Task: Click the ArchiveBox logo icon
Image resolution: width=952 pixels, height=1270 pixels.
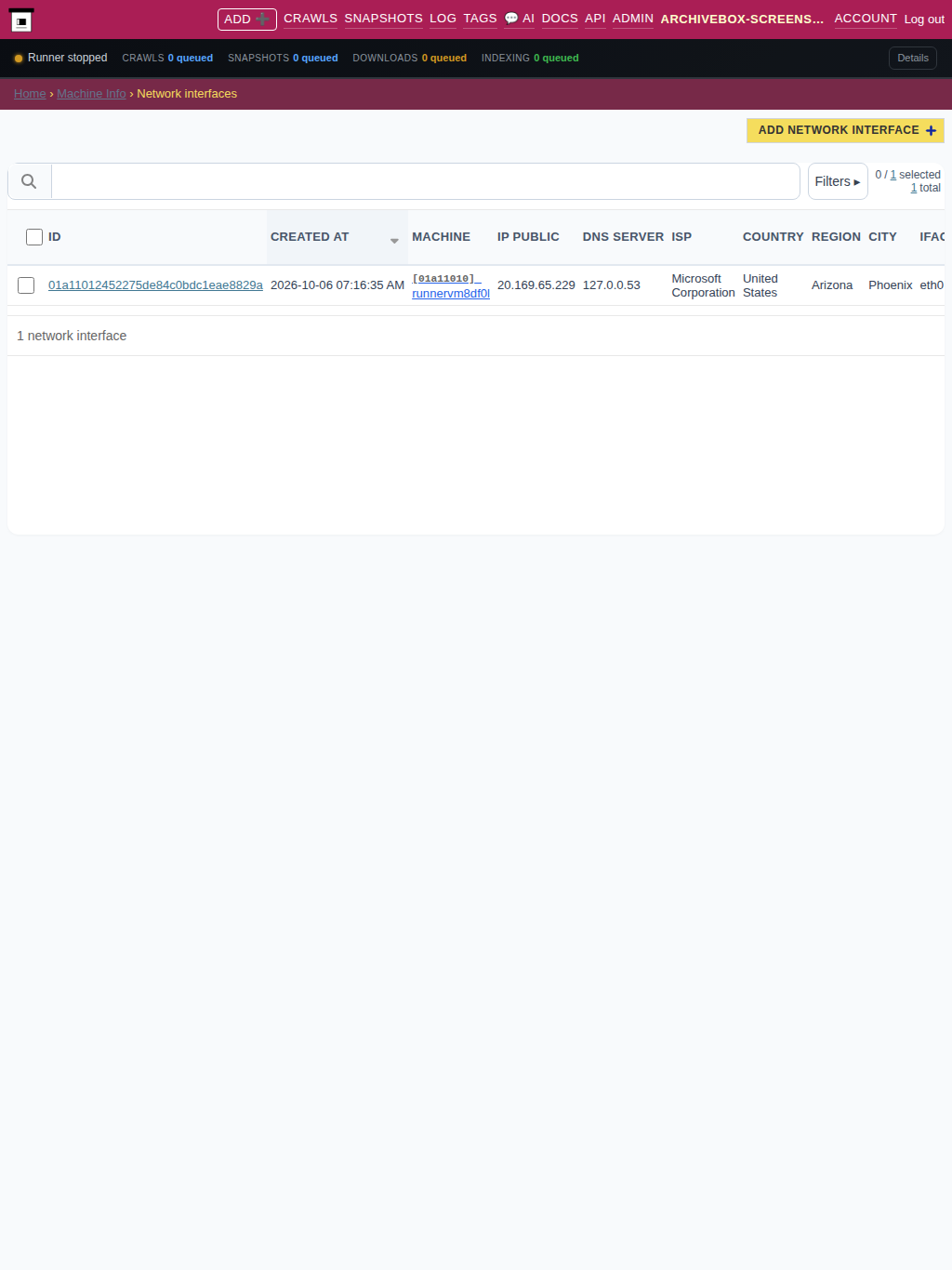Action: coord(21,20)
